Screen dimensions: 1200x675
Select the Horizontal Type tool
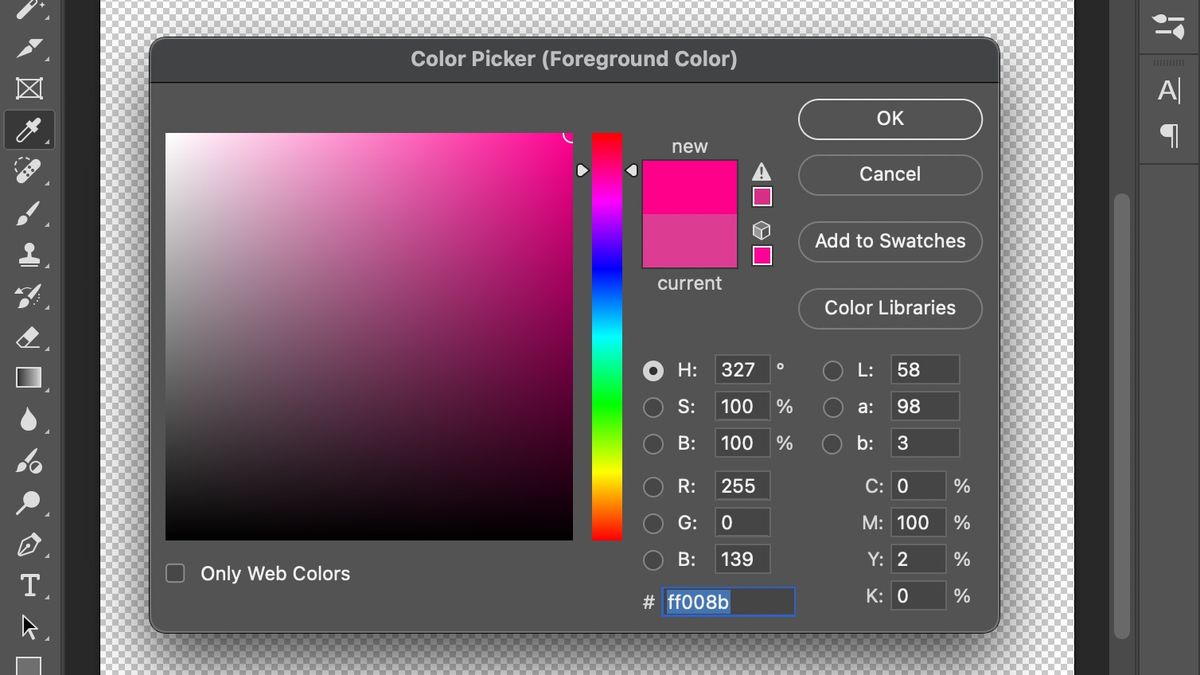click(28, 586)
